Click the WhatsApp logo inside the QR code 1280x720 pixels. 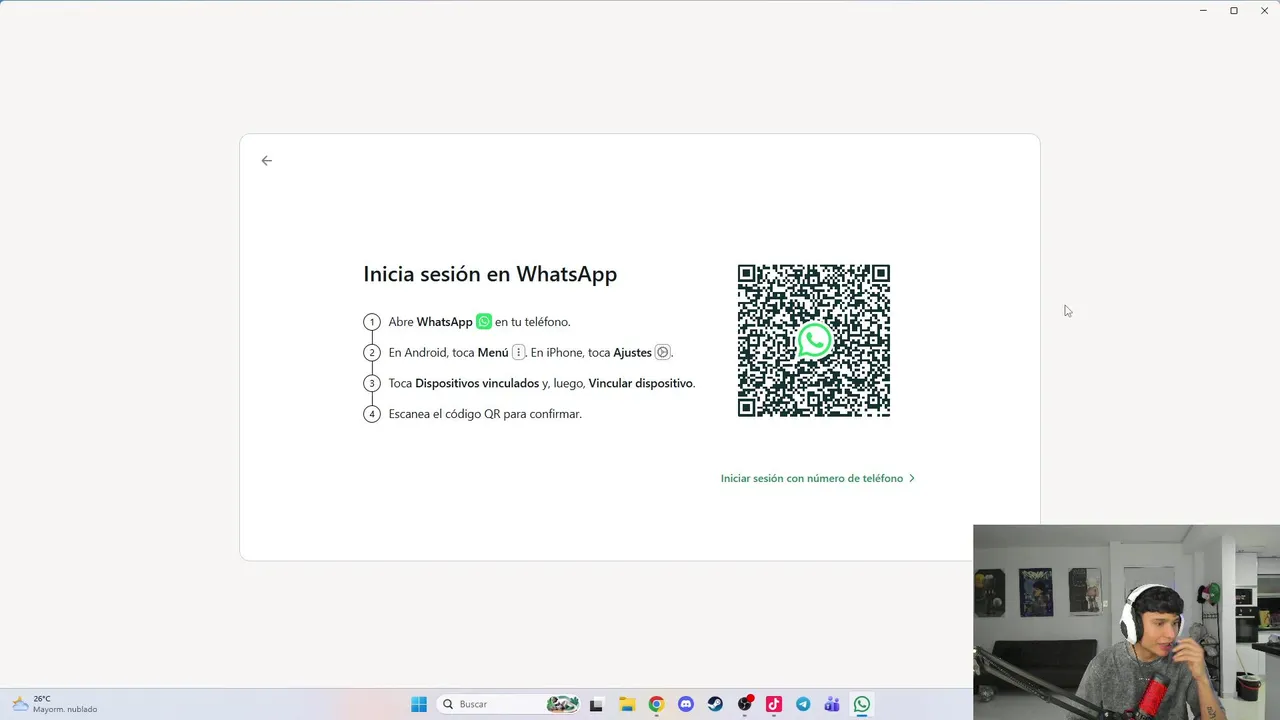point(814,341)
